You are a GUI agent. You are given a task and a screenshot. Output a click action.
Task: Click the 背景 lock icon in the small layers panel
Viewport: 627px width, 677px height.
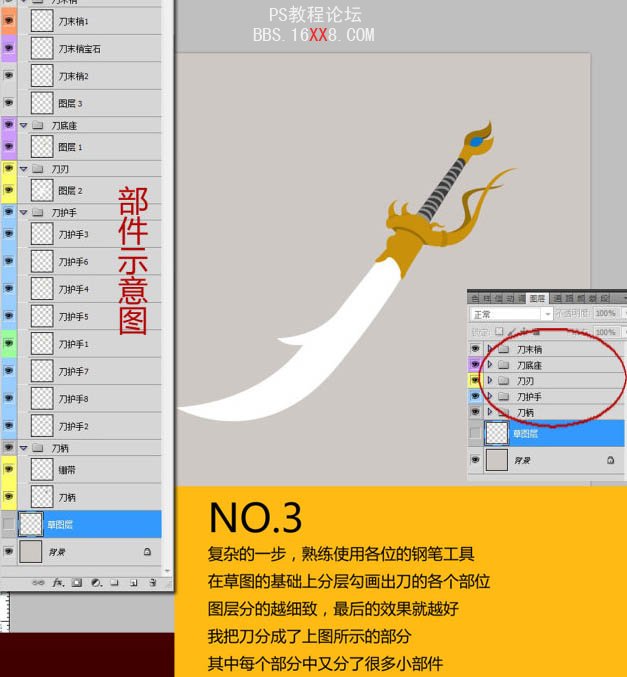click(611, 460)
